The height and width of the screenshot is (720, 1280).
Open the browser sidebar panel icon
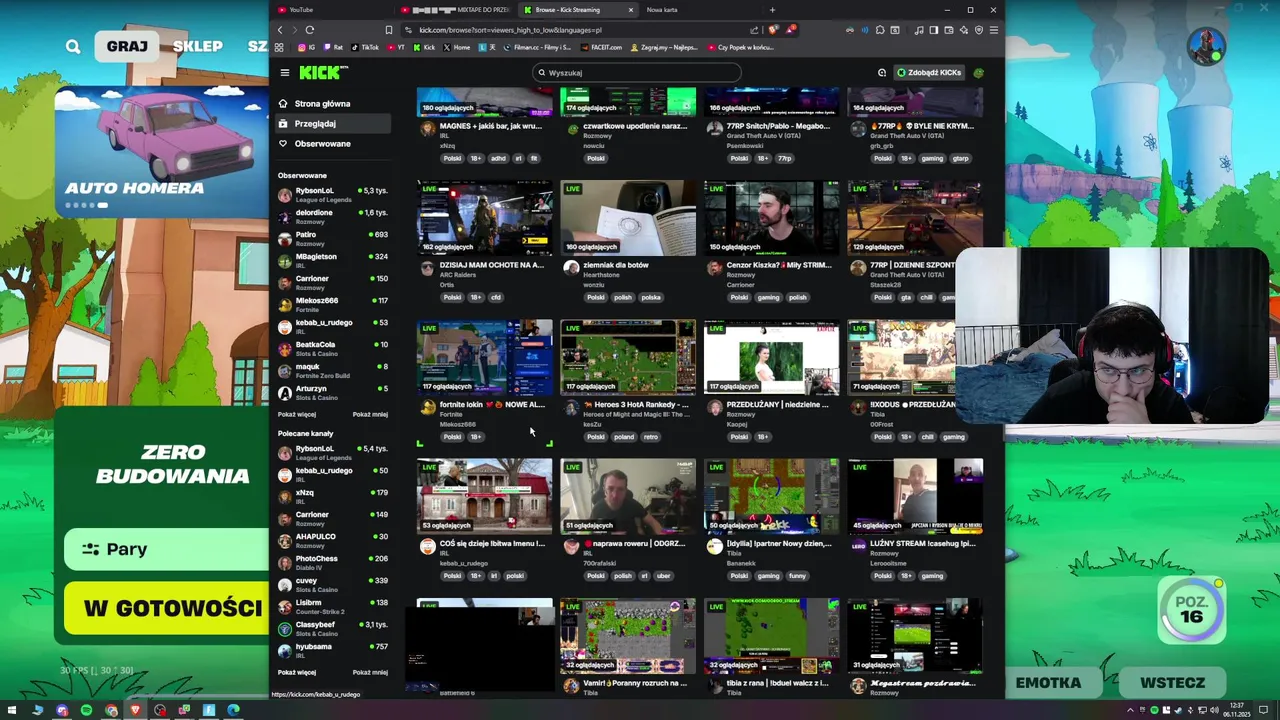pos(933,30)
